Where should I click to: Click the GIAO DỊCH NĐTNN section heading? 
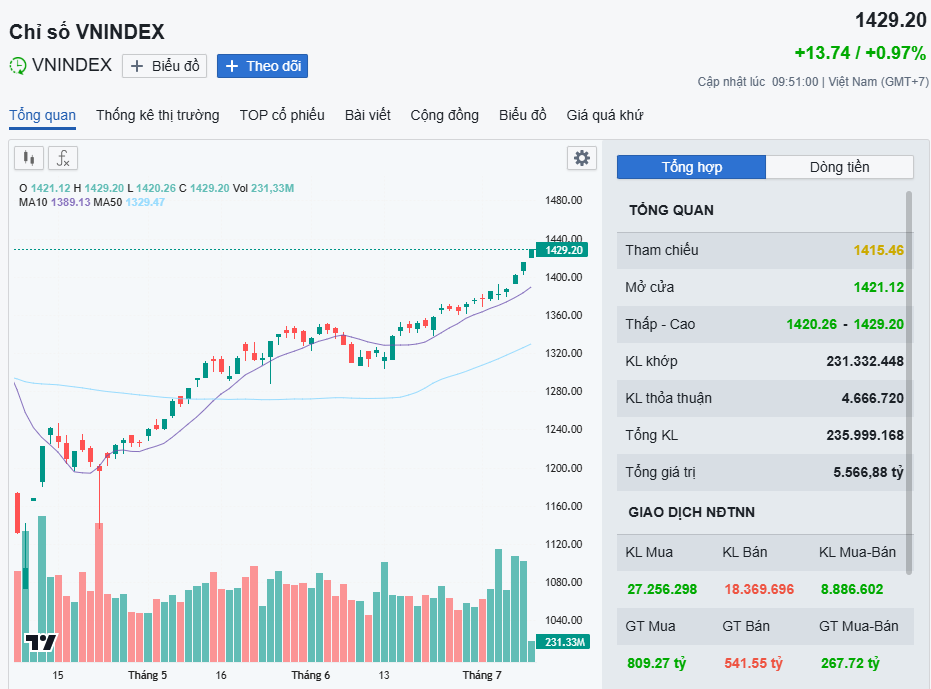[x=692, y=512]
